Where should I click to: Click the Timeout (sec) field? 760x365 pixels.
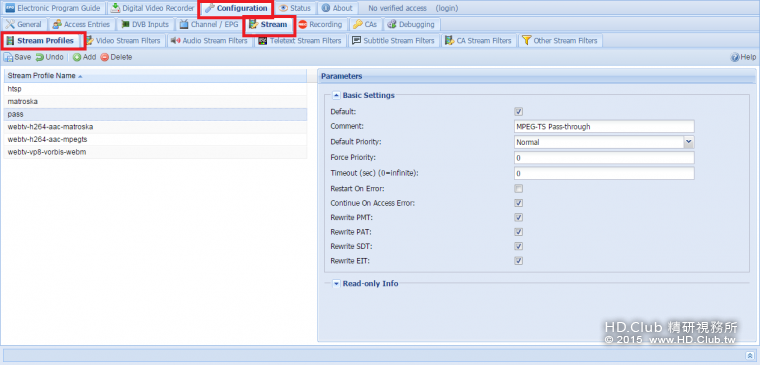[x=604, y=174]
